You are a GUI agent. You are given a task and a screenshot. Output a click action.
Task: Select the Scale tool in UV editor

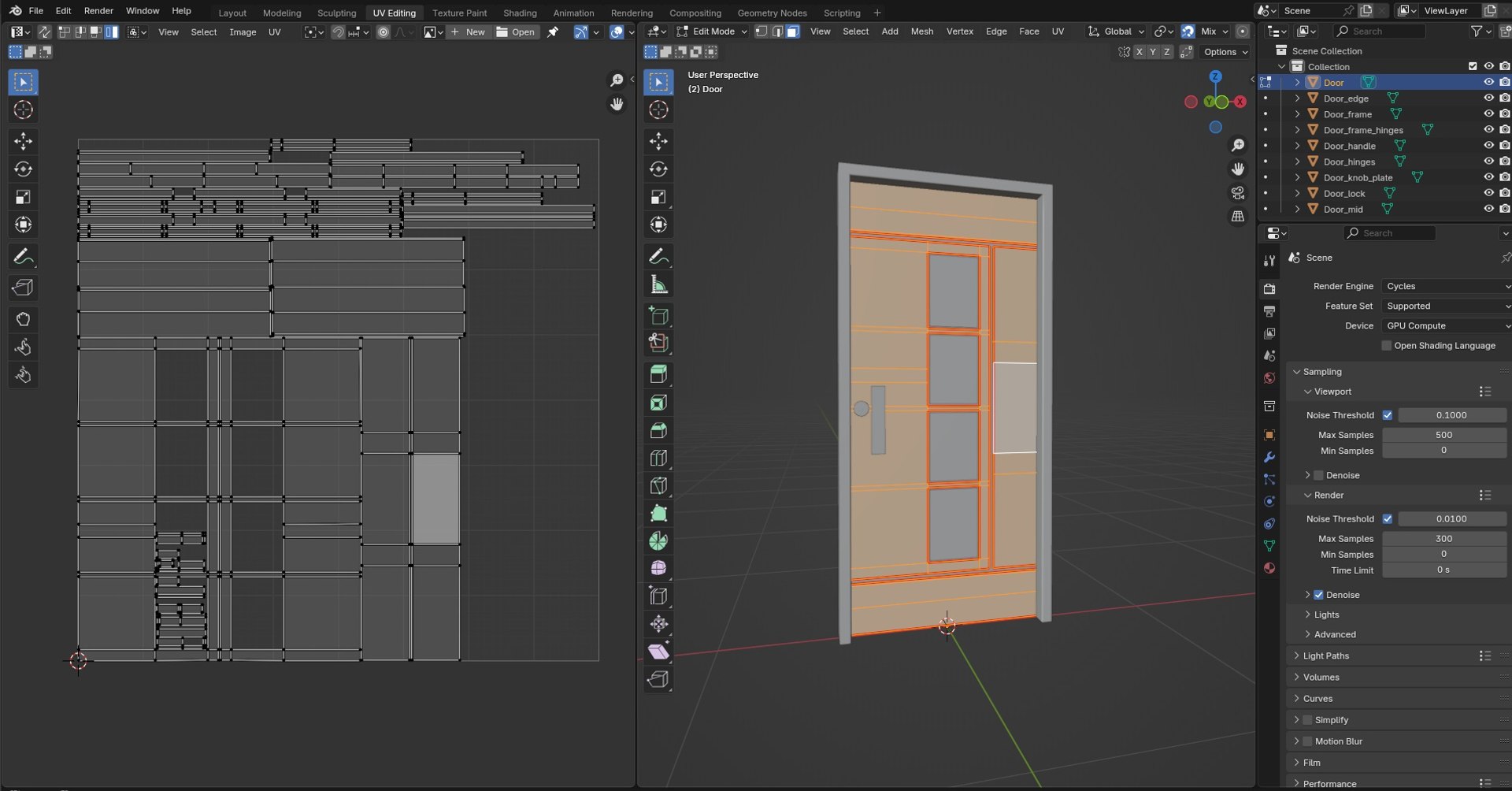(x=23, y=197)
